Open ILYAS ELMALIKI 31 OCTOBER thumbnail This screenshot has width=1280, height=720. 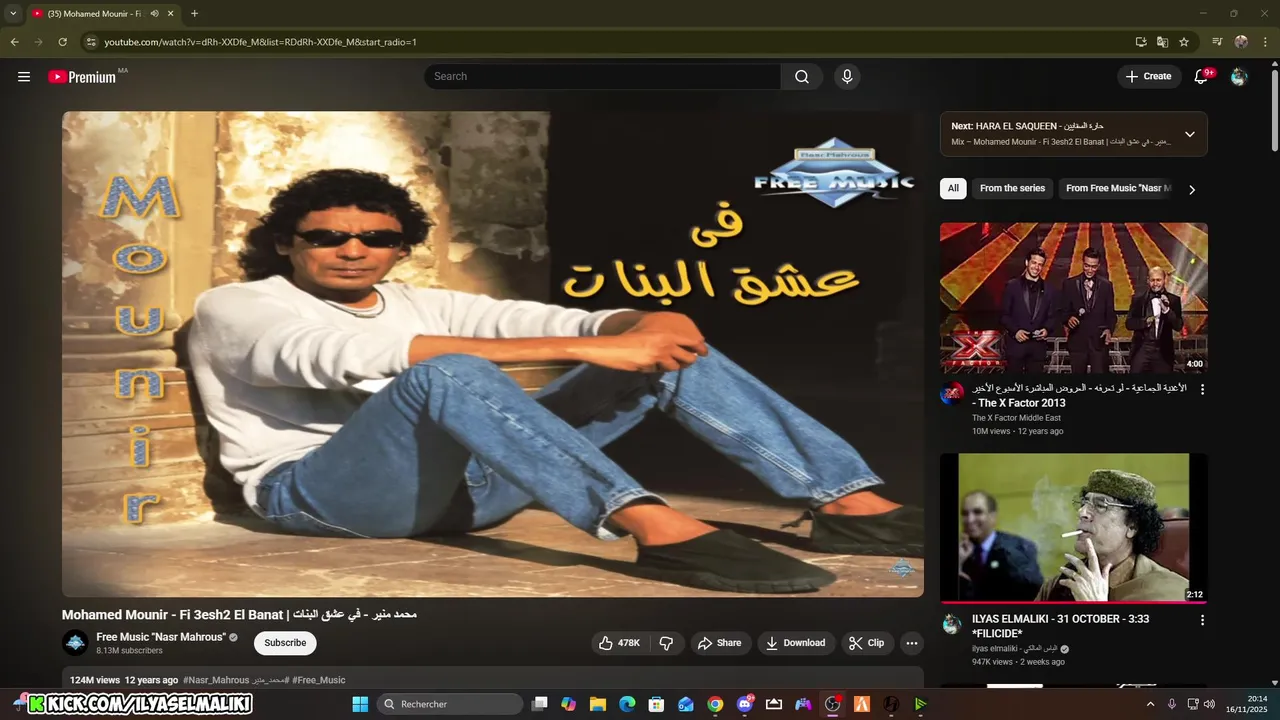point(1074,528)
